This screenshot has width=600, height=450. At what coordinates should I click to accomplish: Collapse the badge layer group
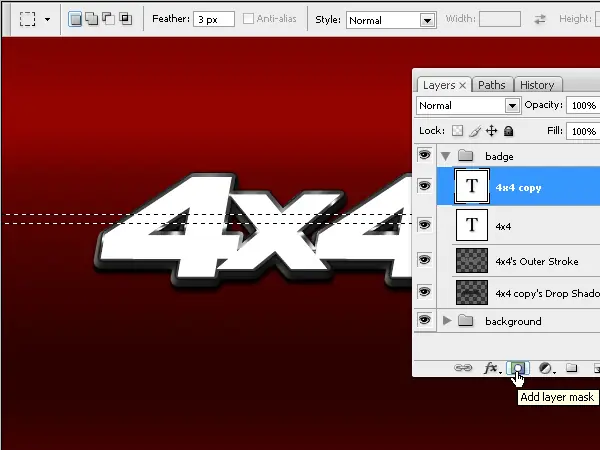coord(446,156)
